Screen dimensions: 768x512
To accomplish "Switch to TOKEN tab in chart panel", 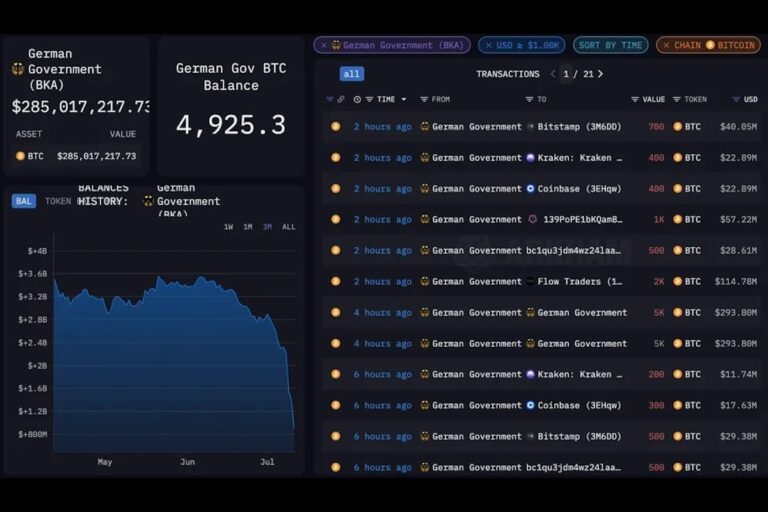I will (58, 201).
